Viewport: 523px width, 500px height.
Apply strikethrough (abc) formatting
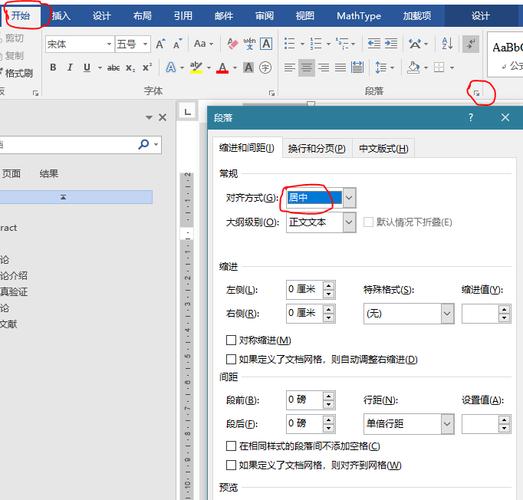[x=113, y=68]
